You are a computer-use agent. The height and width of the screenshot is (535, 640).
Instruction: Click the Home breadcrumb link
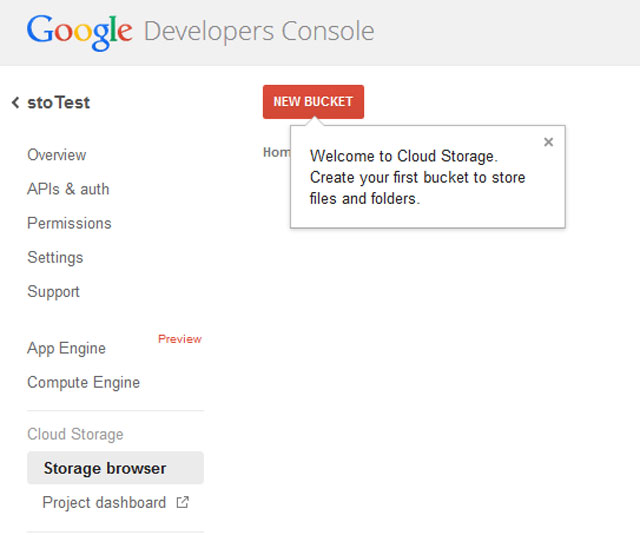(277, 152)
